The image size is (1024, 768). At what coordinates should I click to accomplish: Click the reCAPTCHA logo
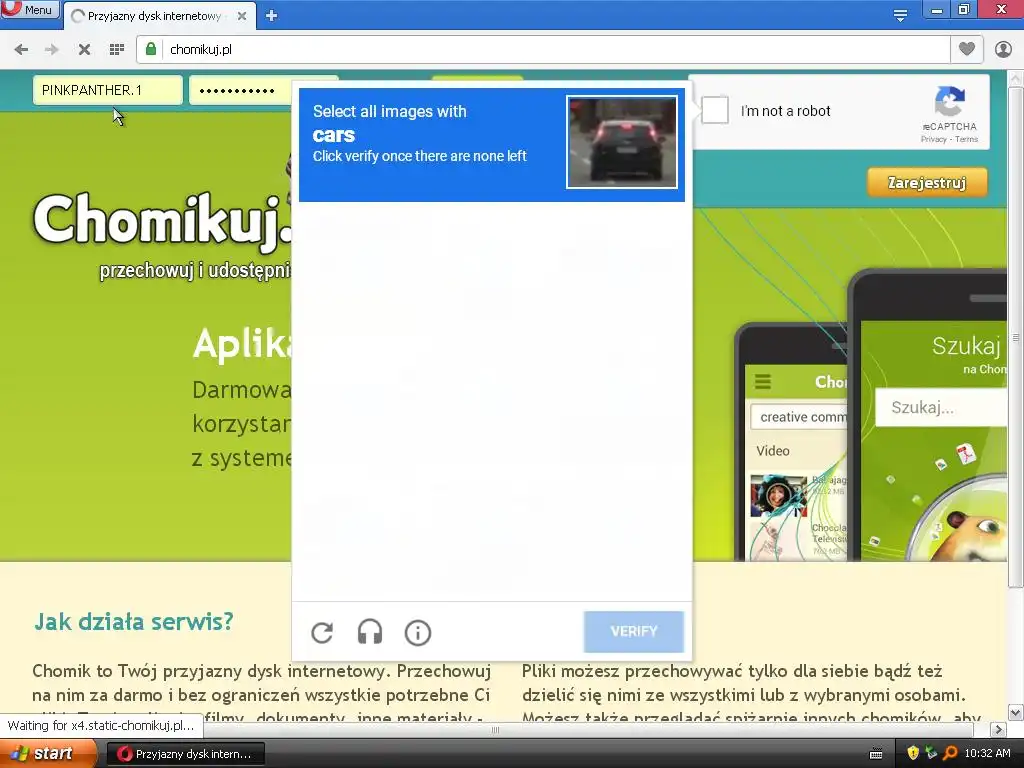[950, 102]
